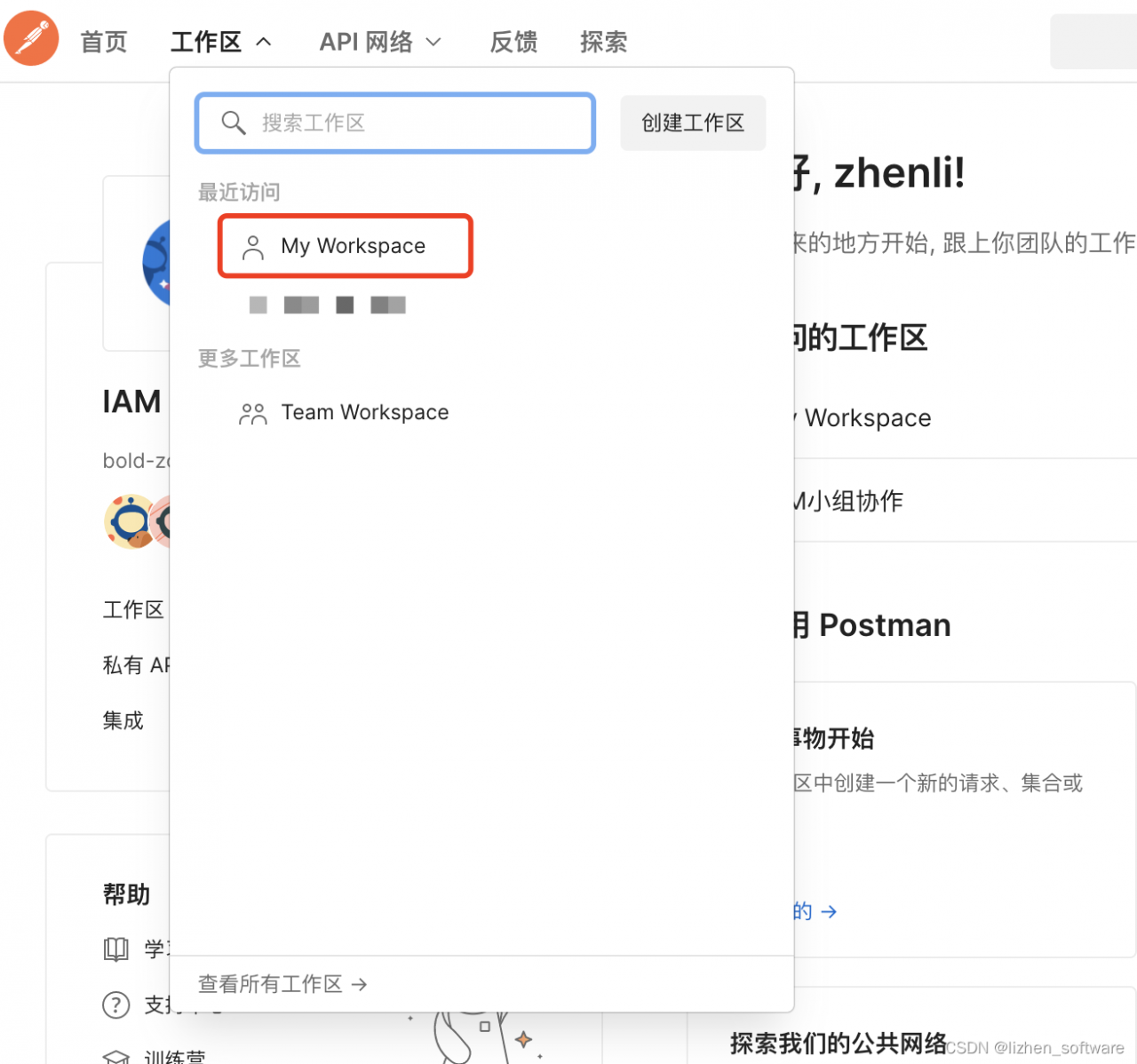Go to the 探索 explore tab
The height and width of the screenshot is (1064, 1137).
(603, 42)
